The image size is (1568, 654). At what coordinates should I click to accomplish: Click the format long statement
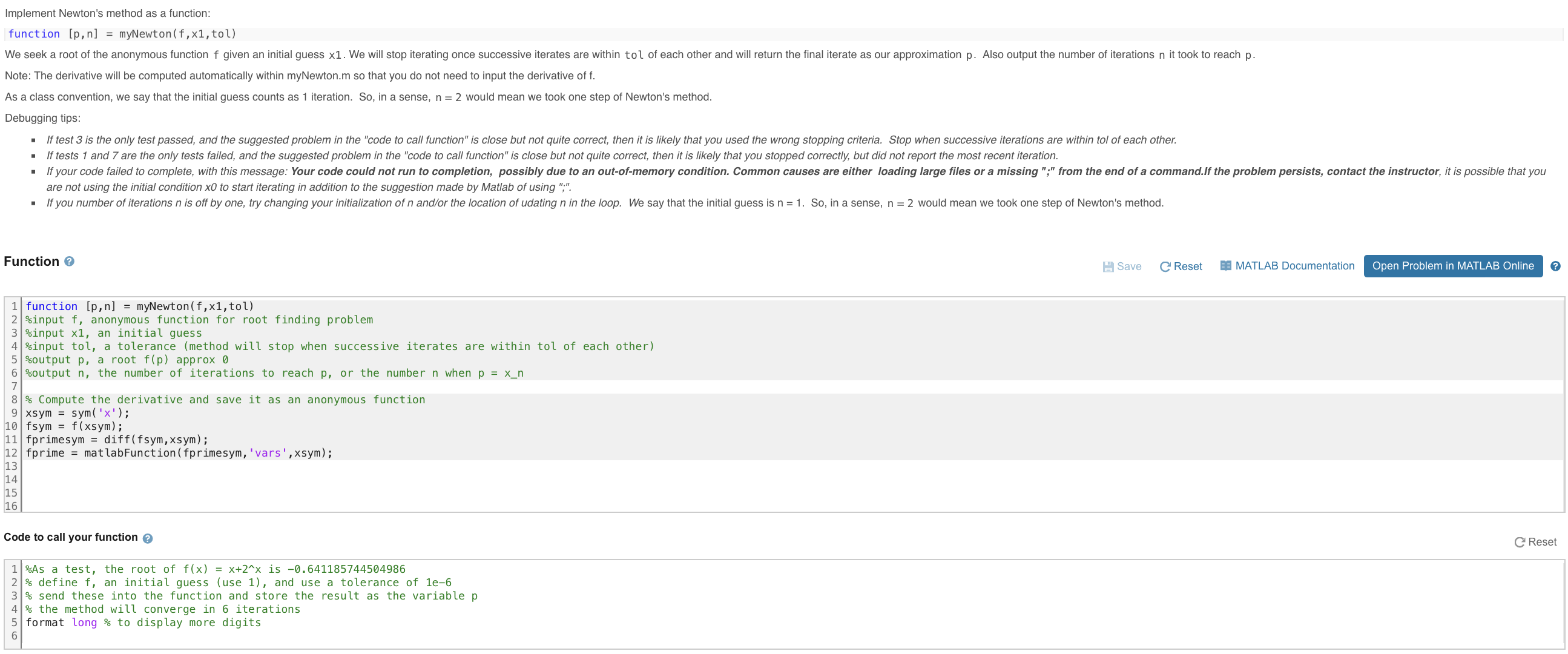click(x=64, y=623)
